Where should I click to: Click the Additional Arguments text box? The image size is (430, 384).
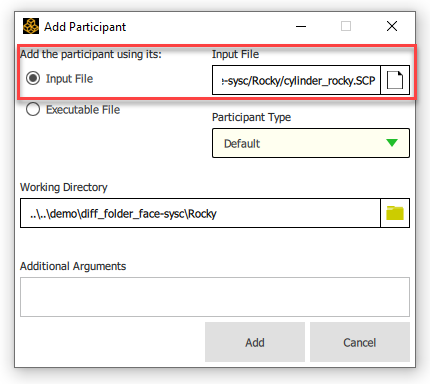pos(215,297)
